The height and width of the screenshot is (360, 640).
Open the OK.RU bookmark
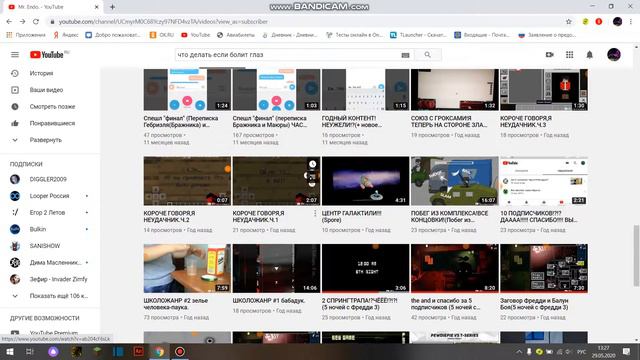(x=162, y=35)
